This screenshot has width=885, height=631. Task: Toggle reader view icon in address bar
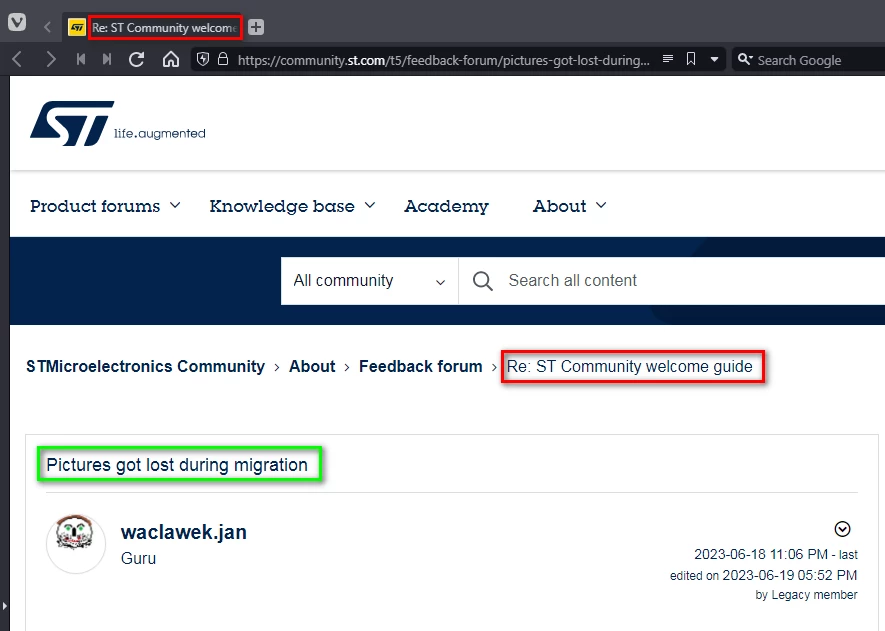pos(668,59)
